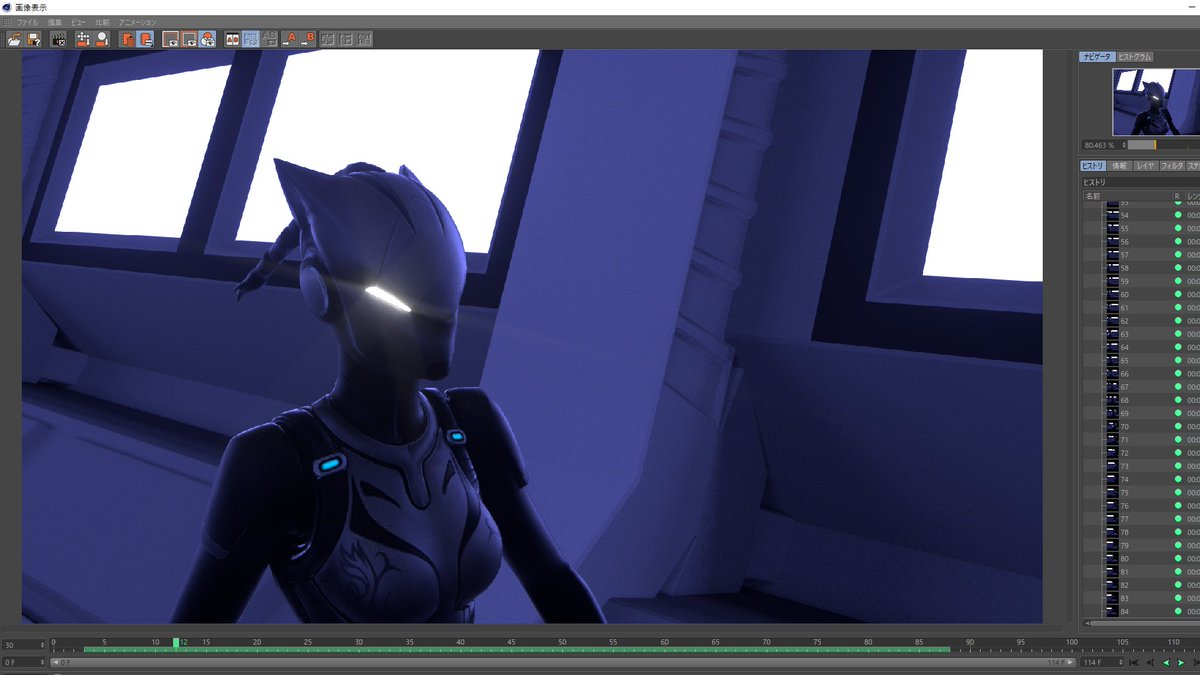Select history frame 54
This screenshot has width=1200, height=675.
coord(1125,215)
